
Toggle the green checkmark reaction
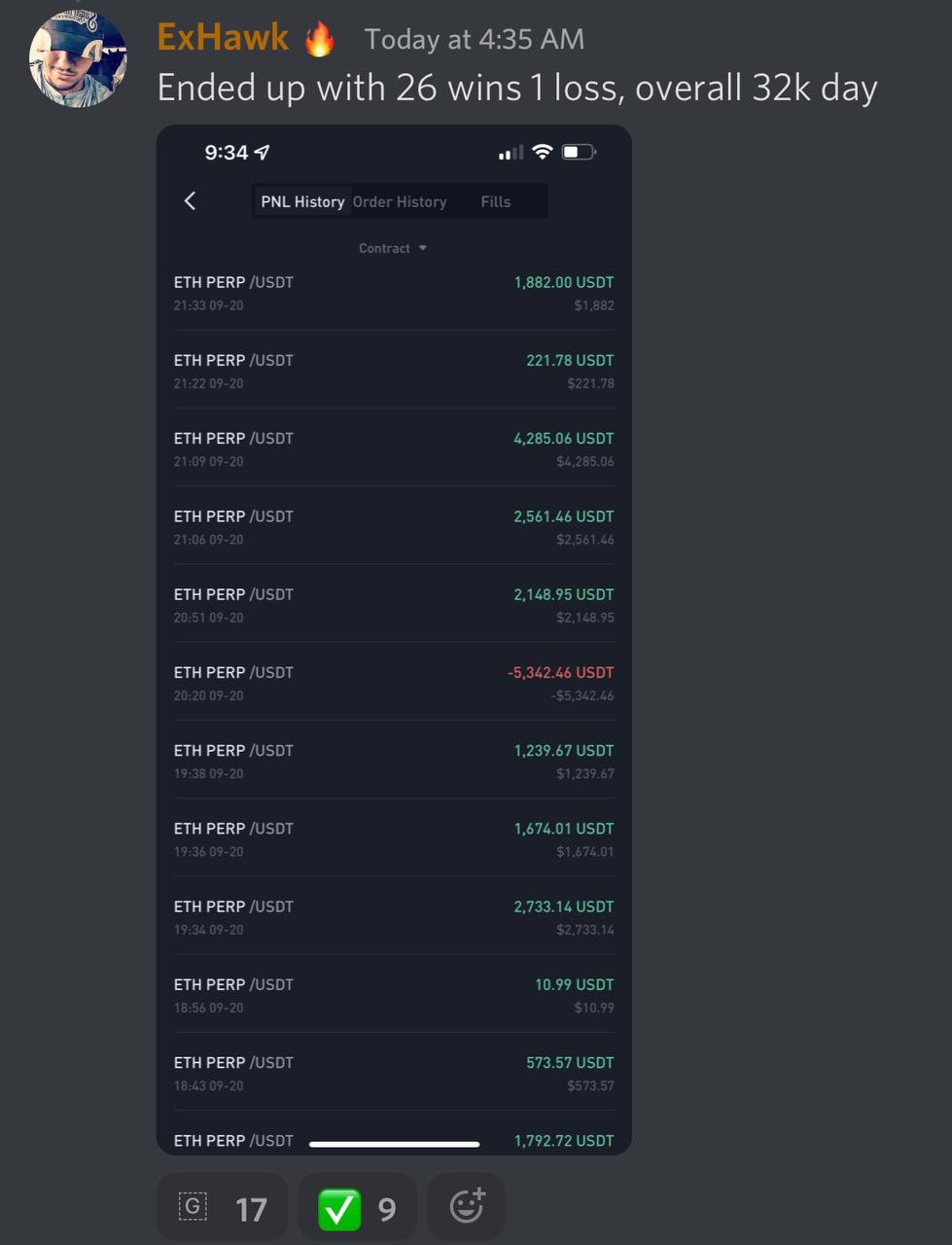point(357,1208)
